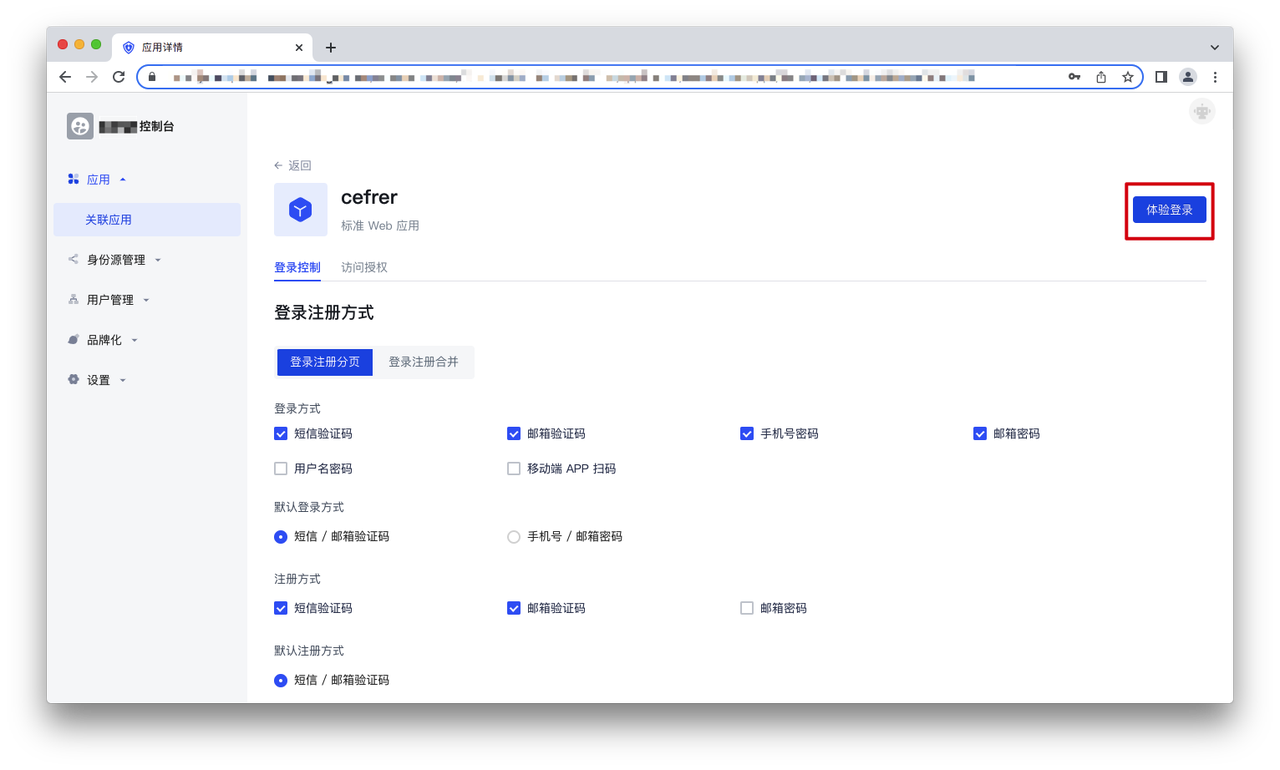Uncheck 短信验证码 under 登录方式
Image resolution: width=1280 pixels, height=770 pixels.
pyautogui.click(x=281, y=434)
